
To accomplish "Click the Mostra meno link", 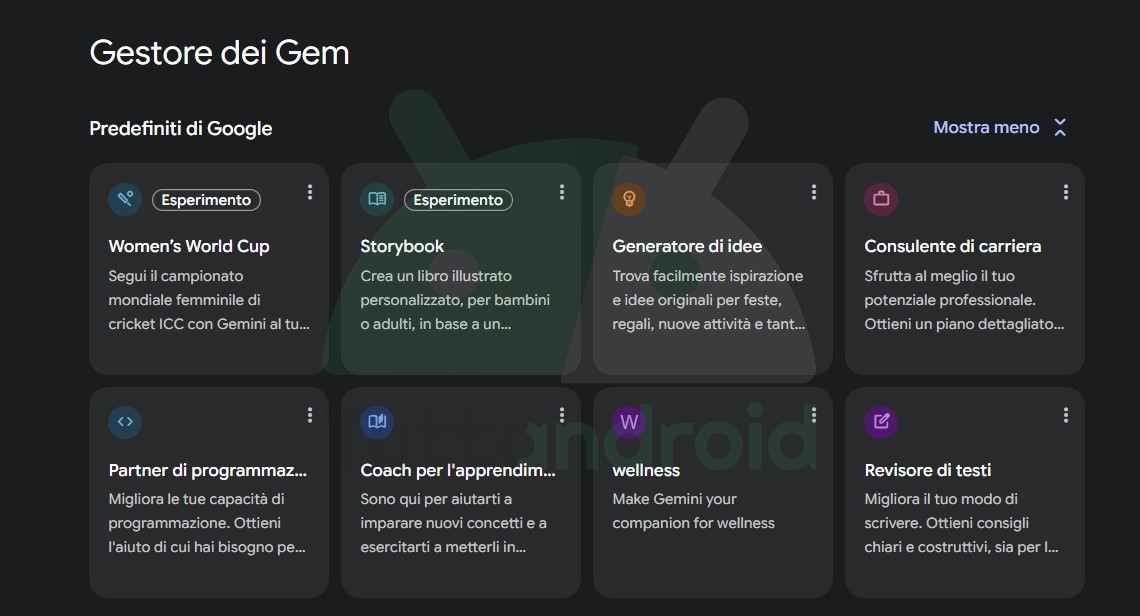I will (986, 128).
